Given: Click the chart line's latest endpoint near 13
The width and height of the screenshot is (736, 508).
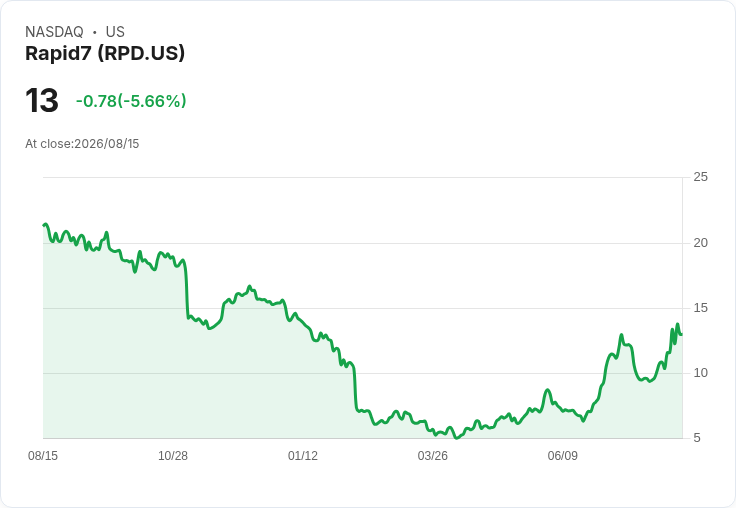Looking at the screenshot, I should [x=681, y=334].
